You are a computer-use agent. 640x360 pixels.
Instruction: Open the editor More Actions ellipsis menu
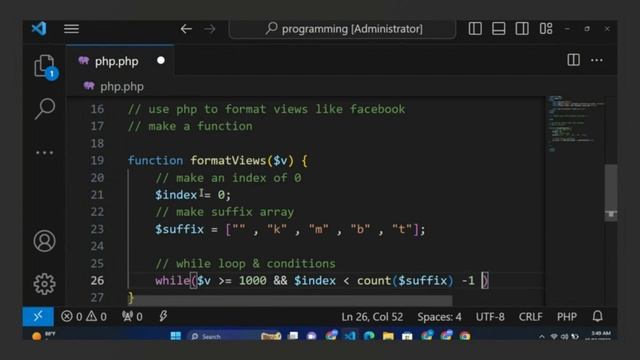[x=597, y=60]
